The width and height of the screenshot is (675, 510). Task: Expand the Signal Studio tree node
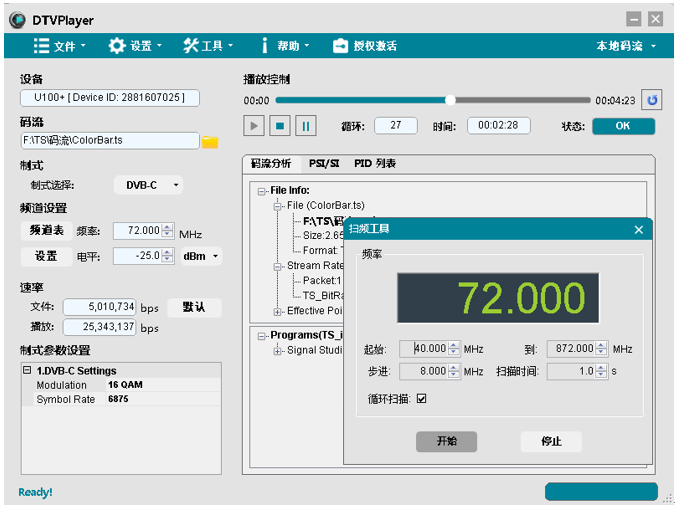click(x=278, y=351)
